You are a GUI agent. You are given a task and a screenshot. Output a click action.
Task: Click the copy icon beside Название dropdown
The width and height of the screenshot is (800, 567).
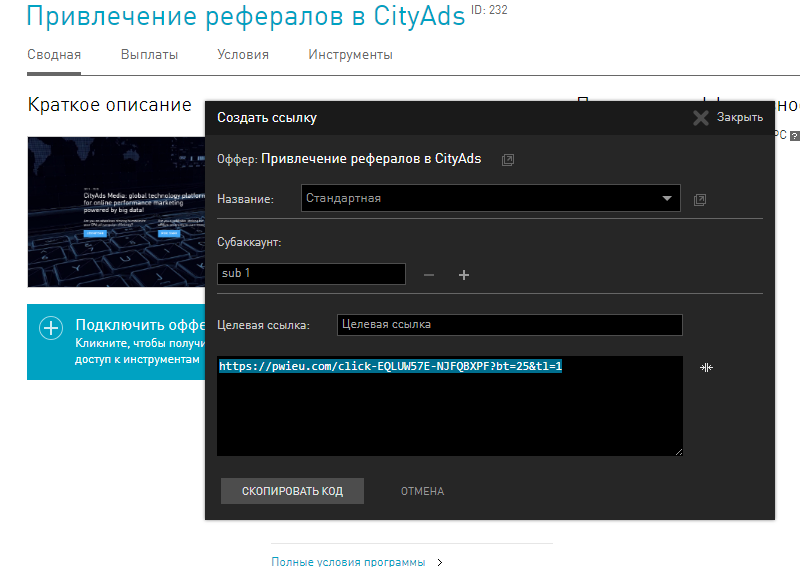(700, 200)
